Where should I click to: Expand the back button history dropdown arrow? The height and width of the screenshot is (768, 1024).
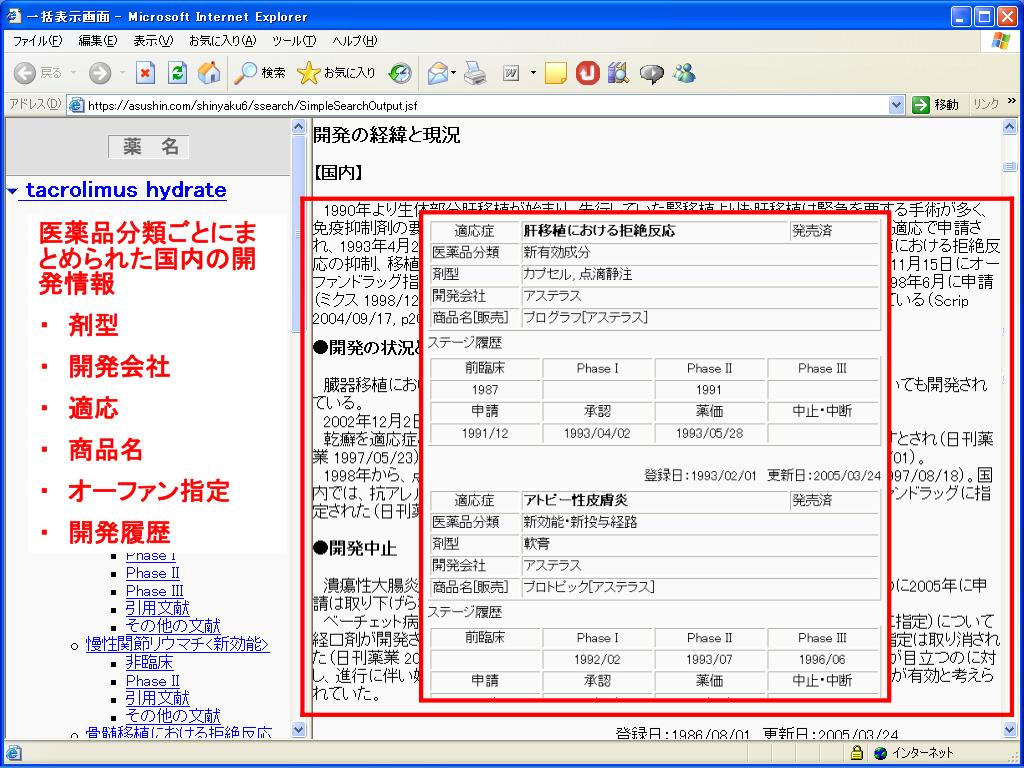tap(73, 73)
